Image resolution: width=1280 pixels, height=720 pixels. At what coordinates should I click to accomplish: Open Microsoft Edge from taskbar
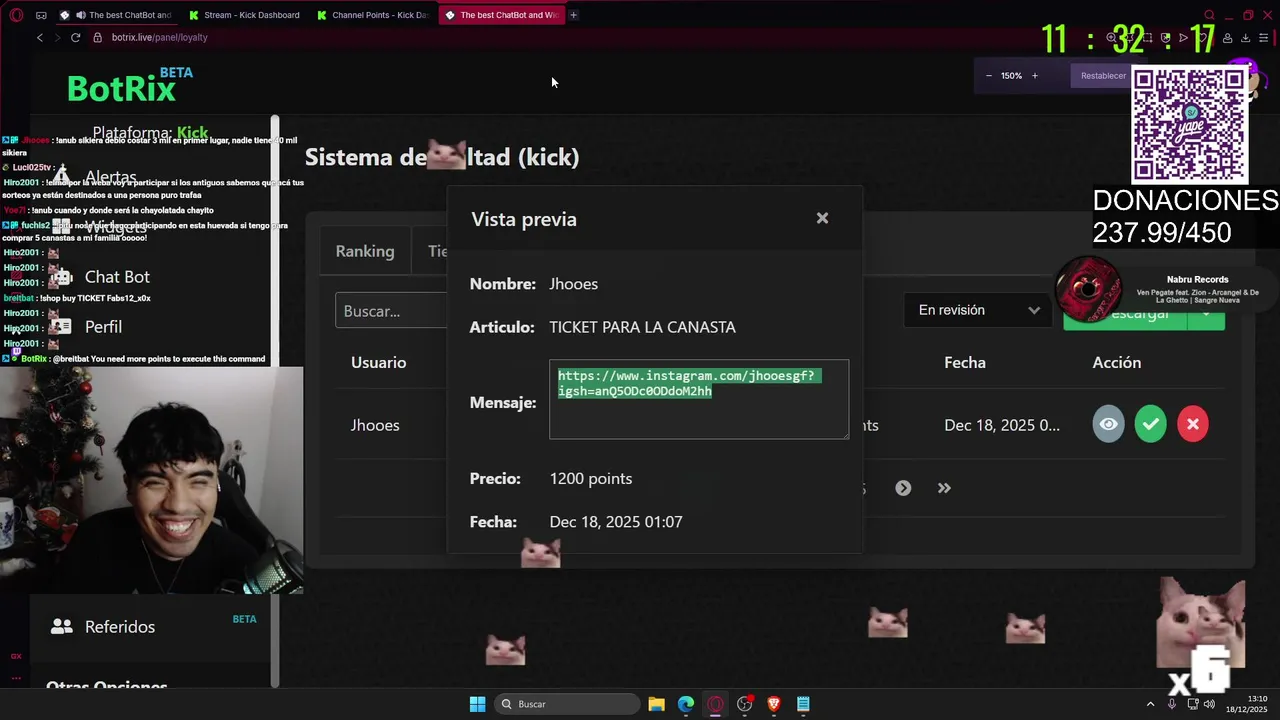(x=686, y=704)
